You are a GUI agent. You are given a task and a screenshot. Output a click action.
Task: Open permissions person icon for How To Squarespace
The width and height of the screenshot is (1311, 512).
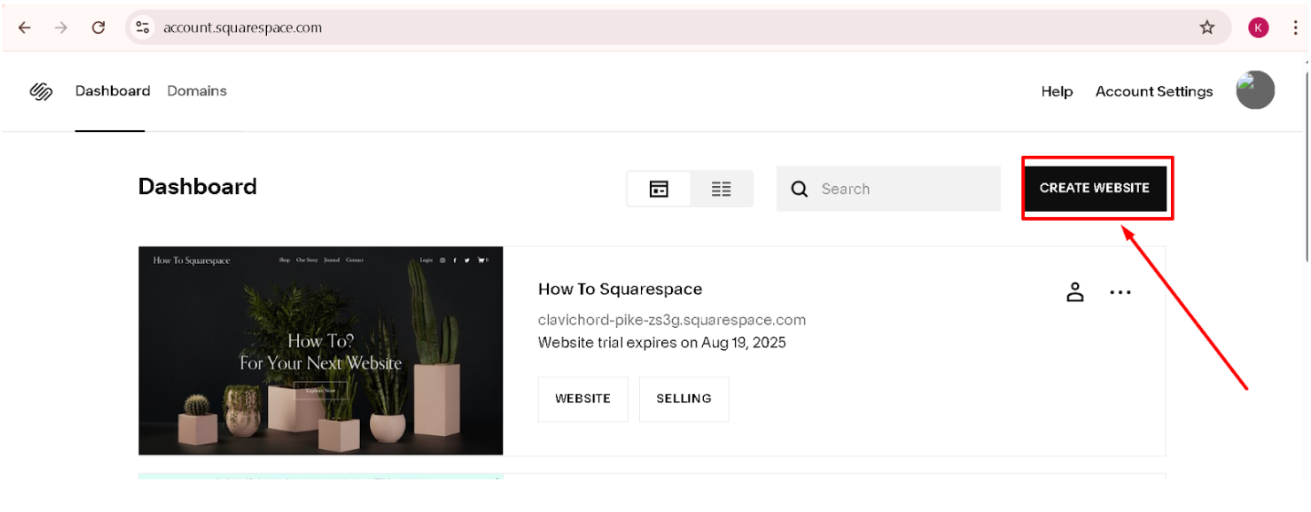coord(1075,292)
